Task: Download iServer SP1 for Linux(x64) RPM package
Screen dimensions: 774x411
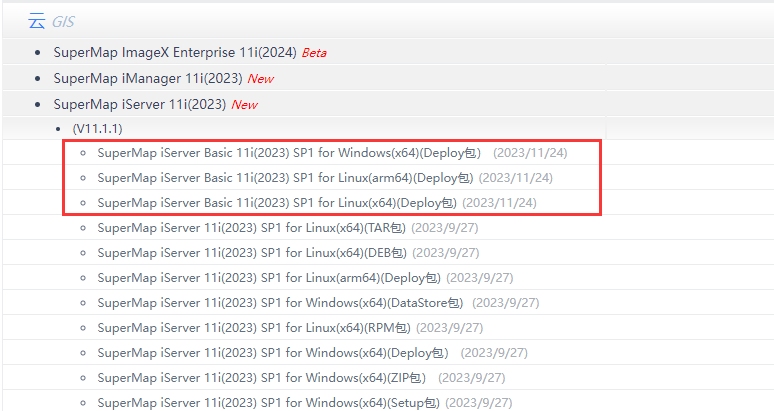Action: [253, 328]
